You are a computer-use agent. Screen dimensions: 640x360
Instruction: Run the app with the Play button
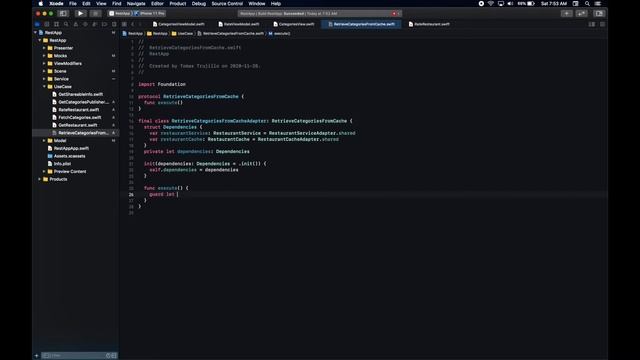pyautogui.click(x=80, y=13)
